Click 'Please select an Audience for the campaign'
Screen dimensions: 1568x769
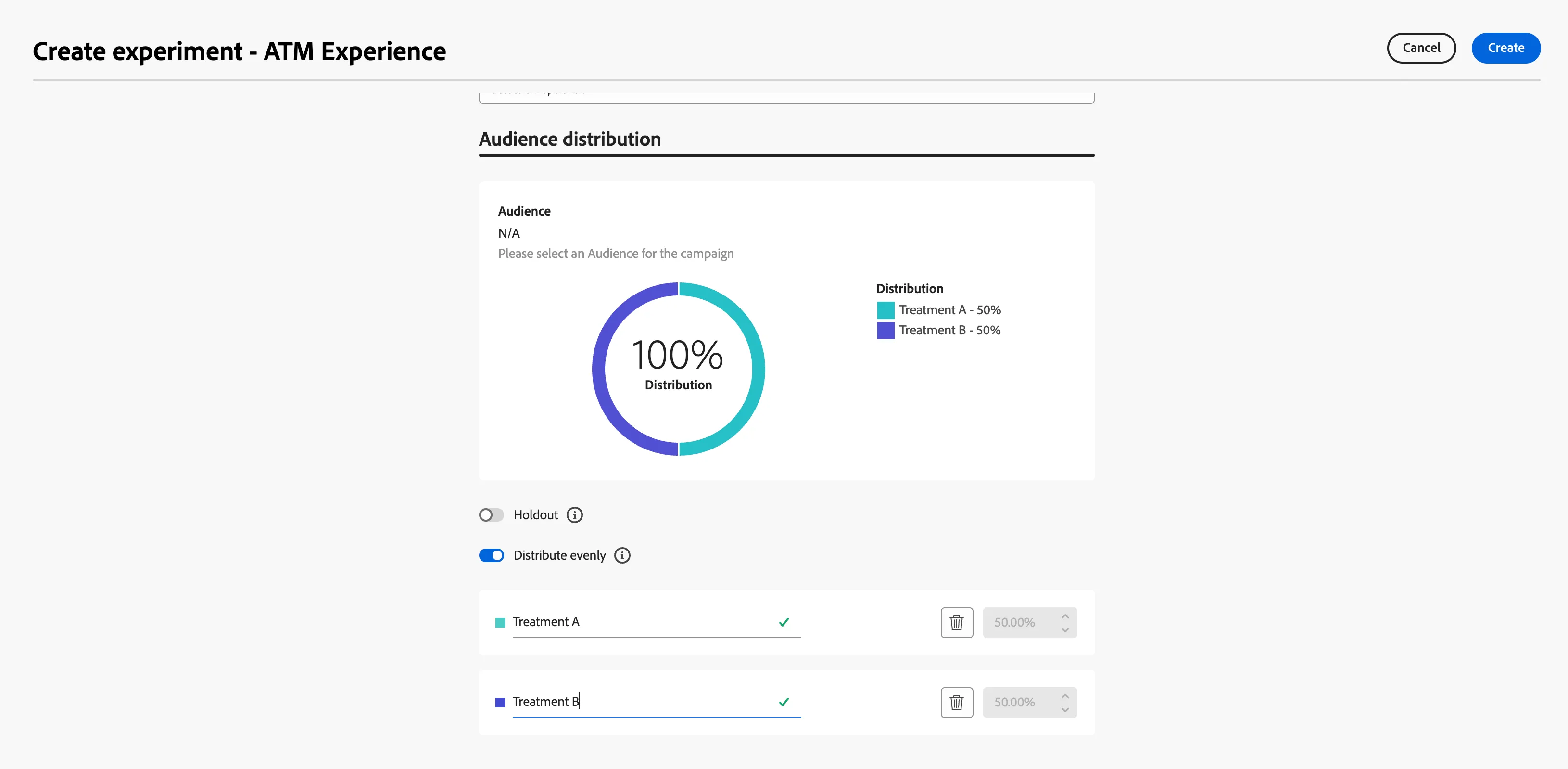pyautogui.click(x=616, y=253)
